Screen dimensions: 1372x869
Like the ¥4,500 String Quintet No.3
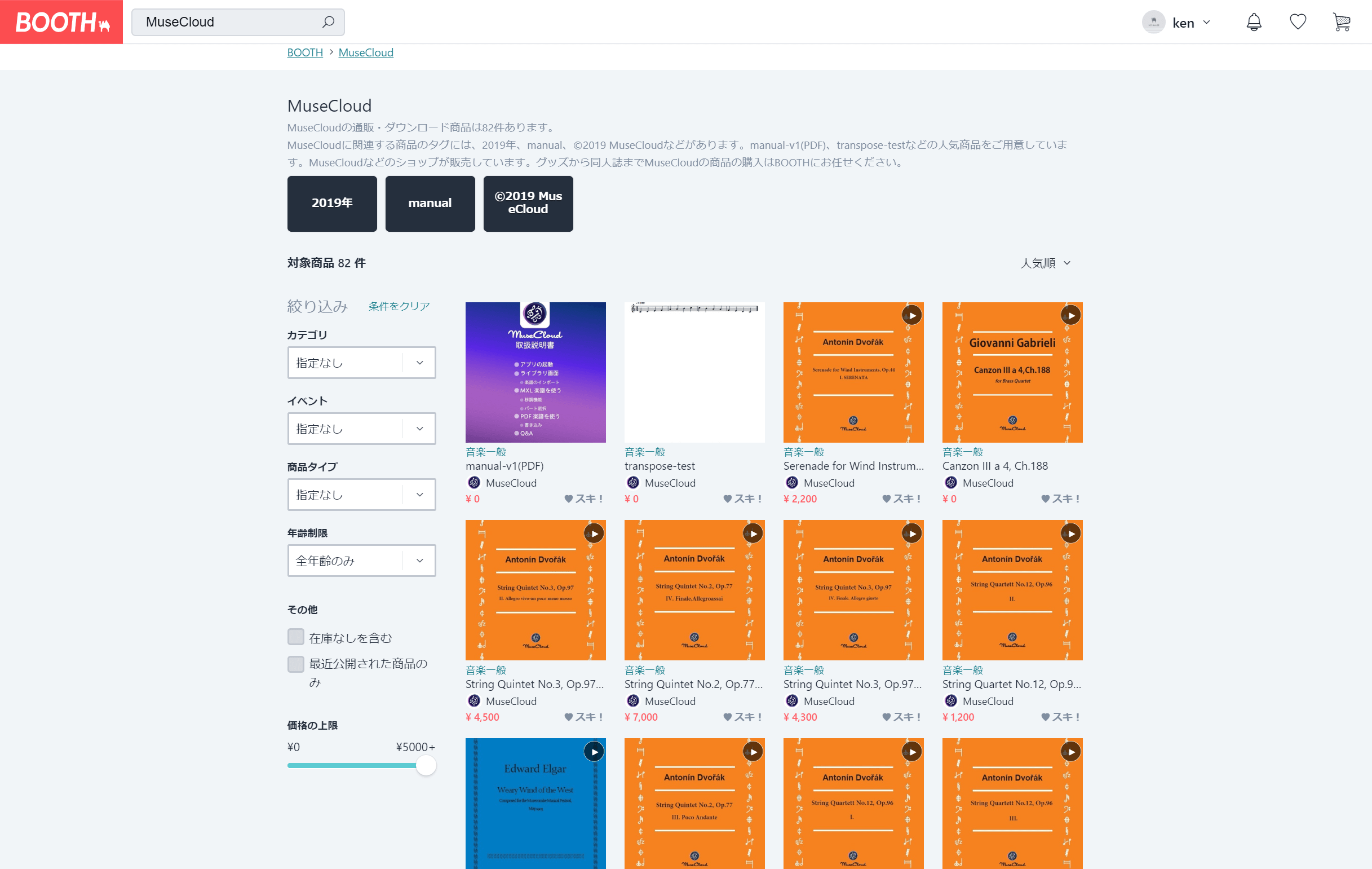583,717
